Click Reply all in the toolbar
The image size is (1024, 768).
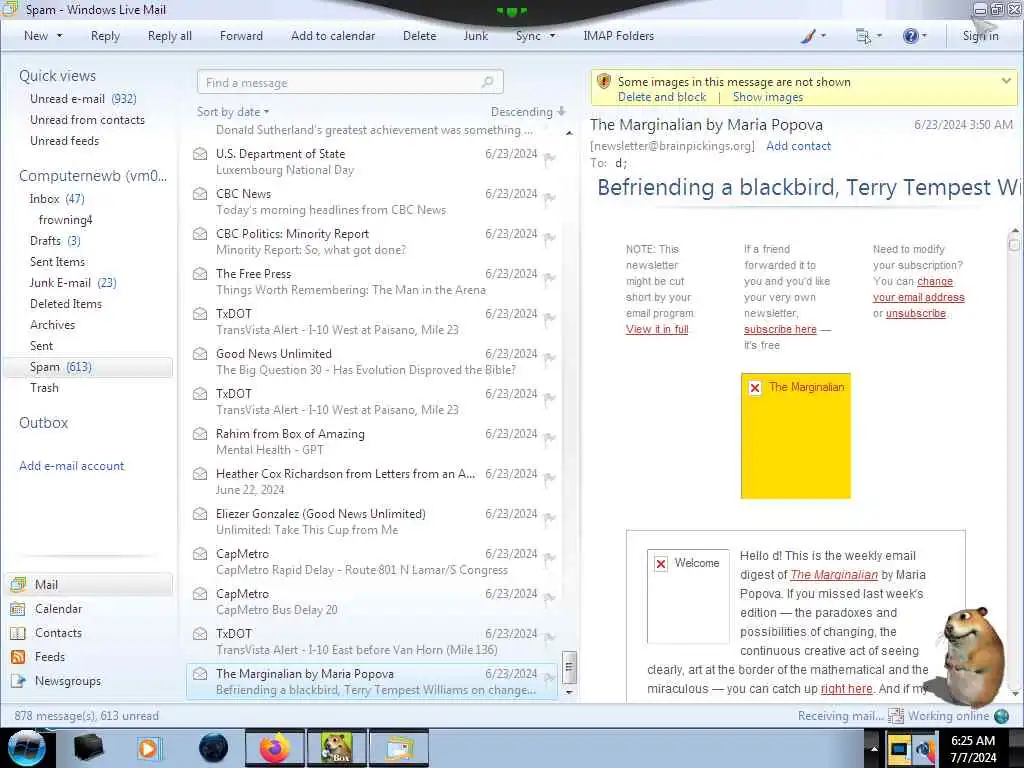(x=170, y=36)
